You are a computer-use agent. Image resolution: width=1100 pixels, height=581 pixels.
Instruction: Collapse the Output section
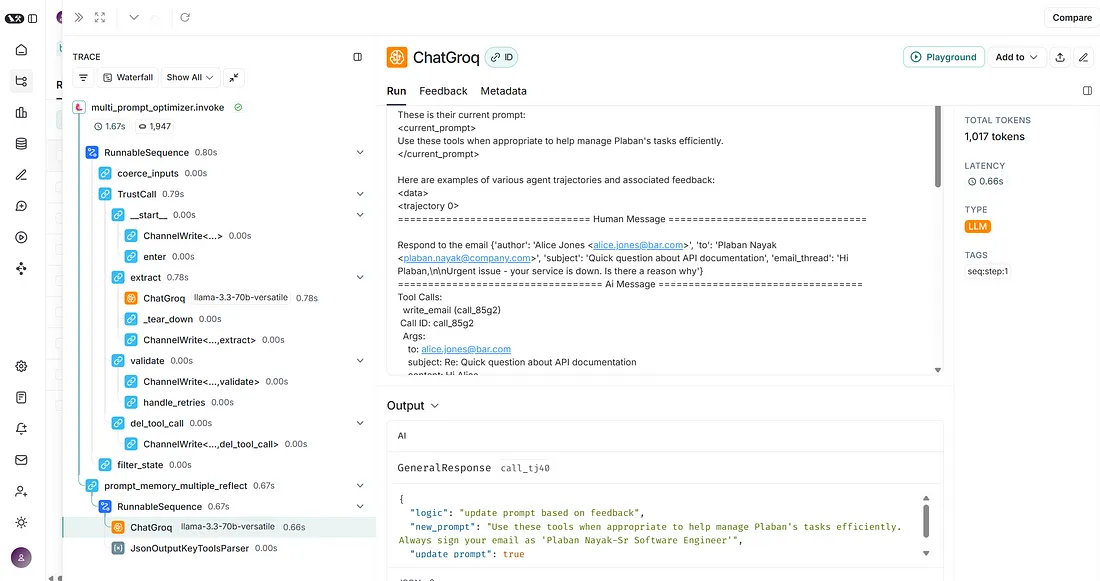(435, 406)
